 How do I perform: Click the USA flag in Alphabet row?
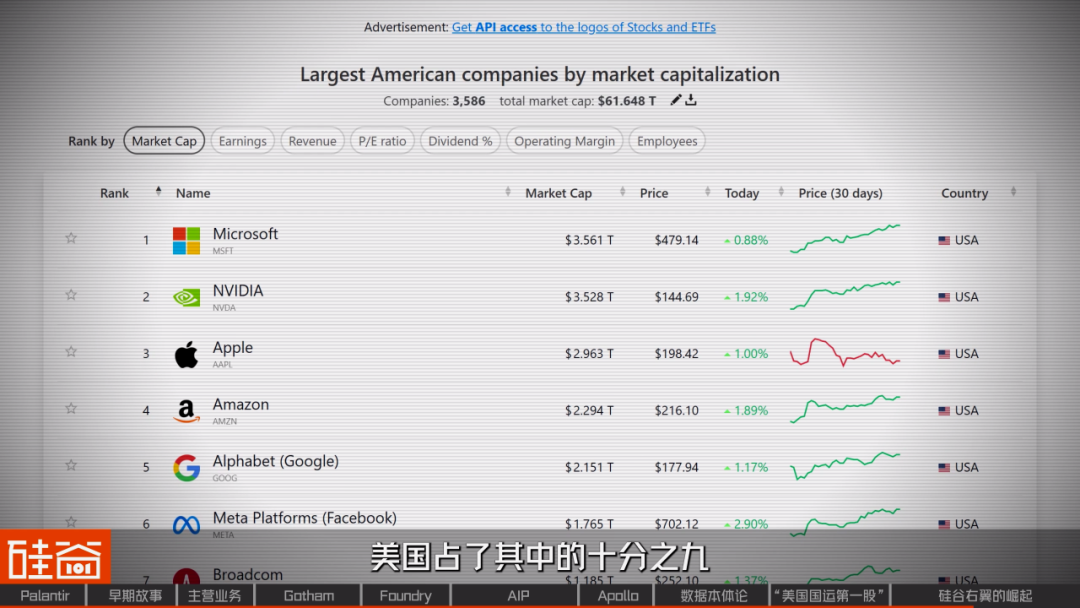click(x=944, y=468)
